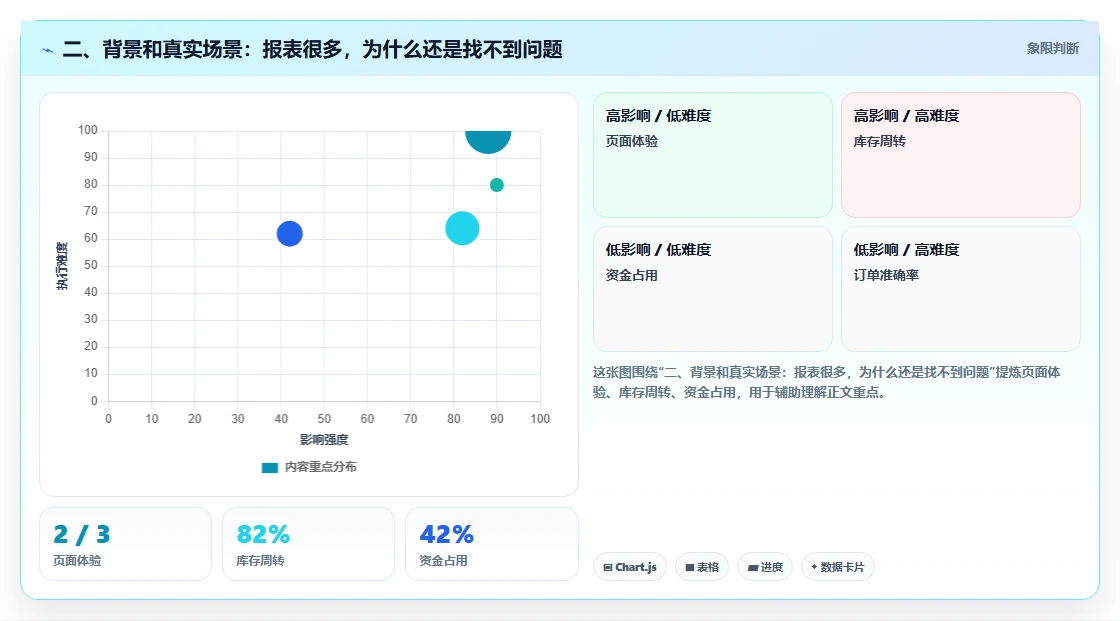Click the 库存周转 text in pink card

(879, 141)
